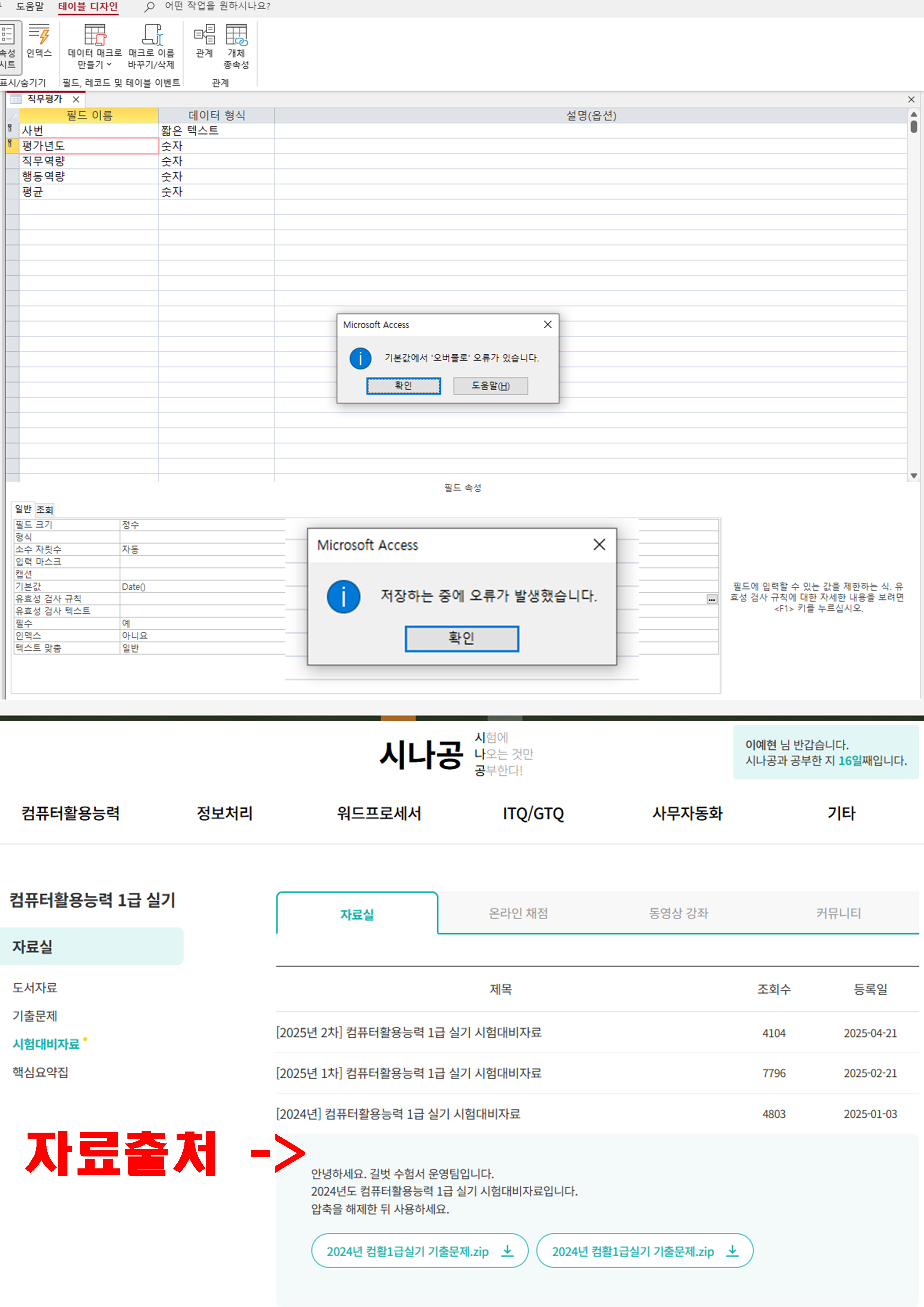Open the 온라인 채점 tab
Viewport: 924px width, 1307px height.
pyautogui.click(x=518, y=913)
